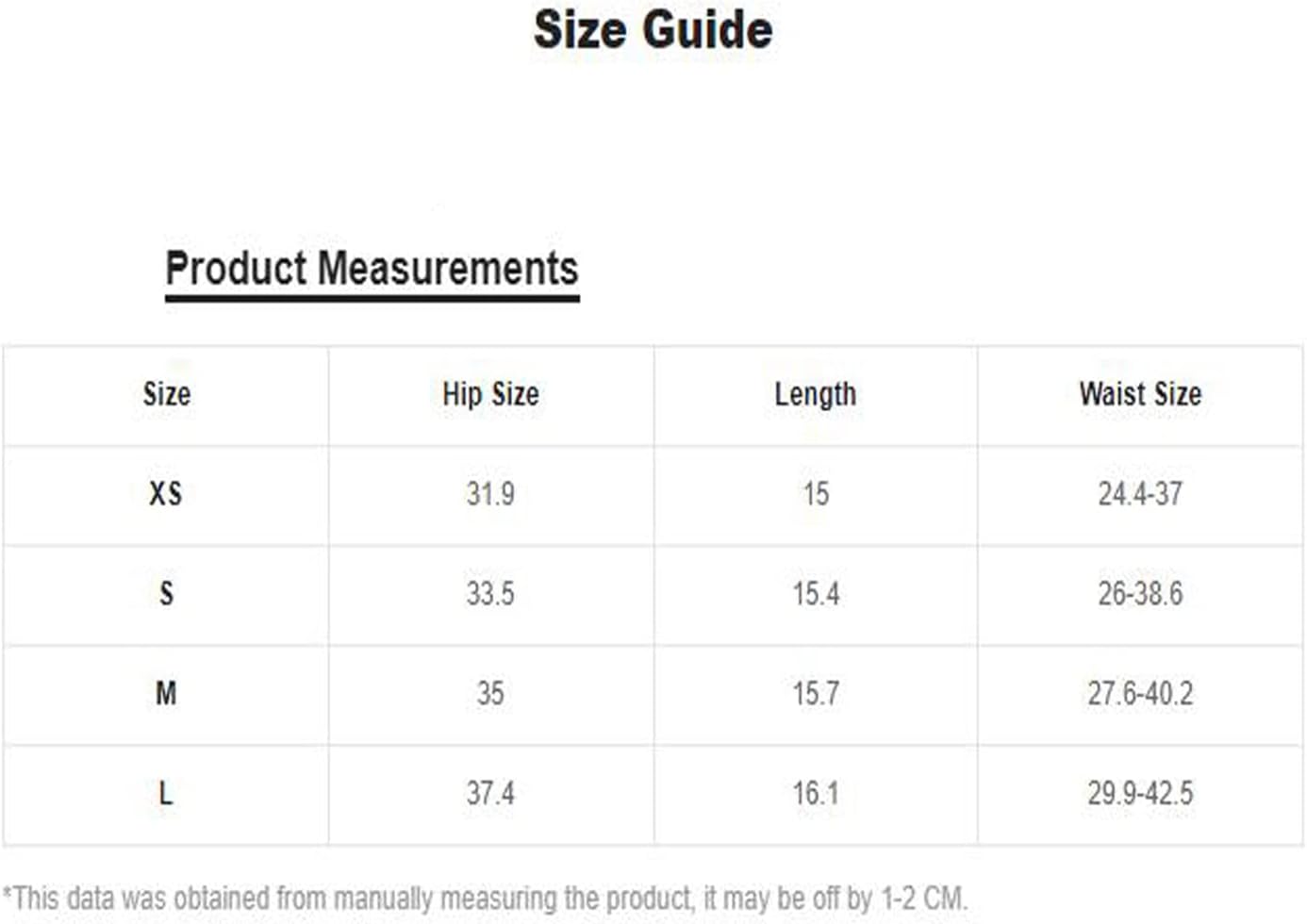Click the Length column header

pos(816,394)
